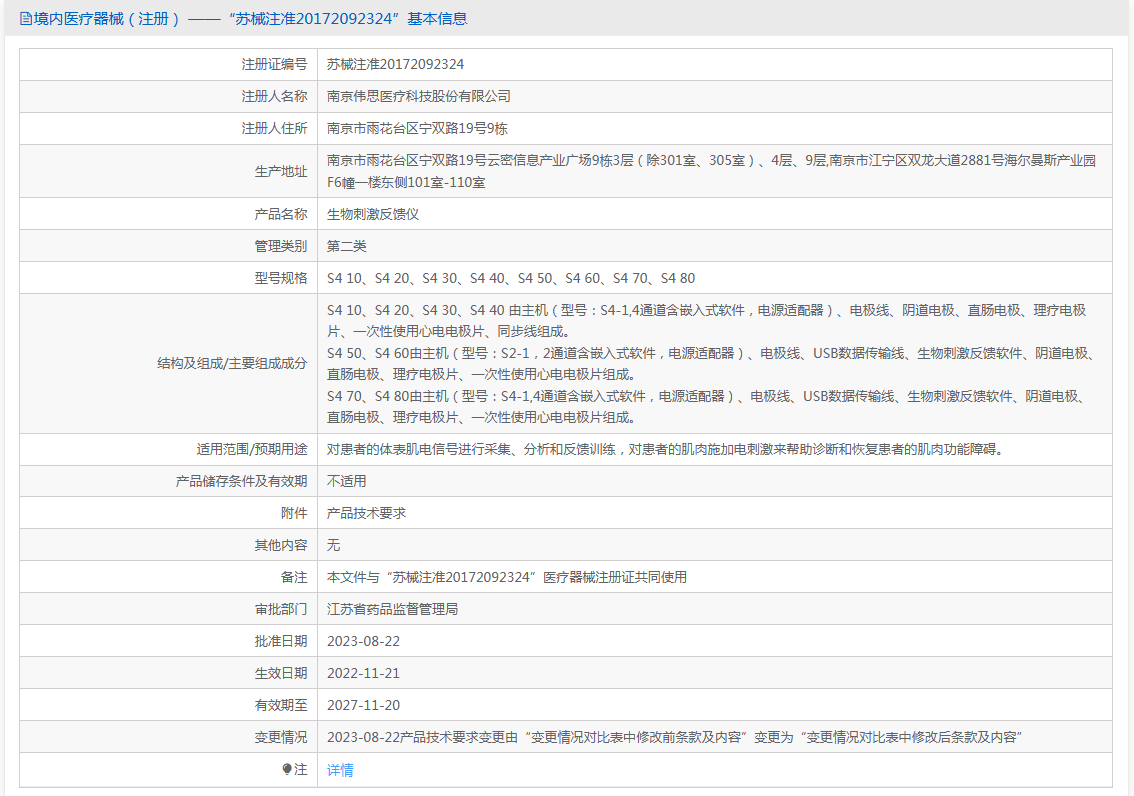Click the document icon in page header
This screenshot has height=796, width=1134.
click(x=25, y=18)
